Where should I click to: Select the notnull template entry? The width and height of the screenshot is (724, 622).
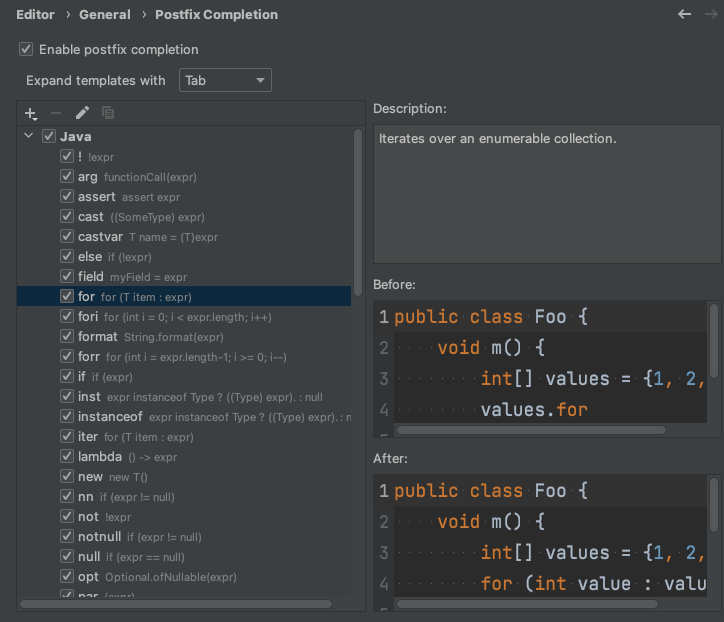100,536
